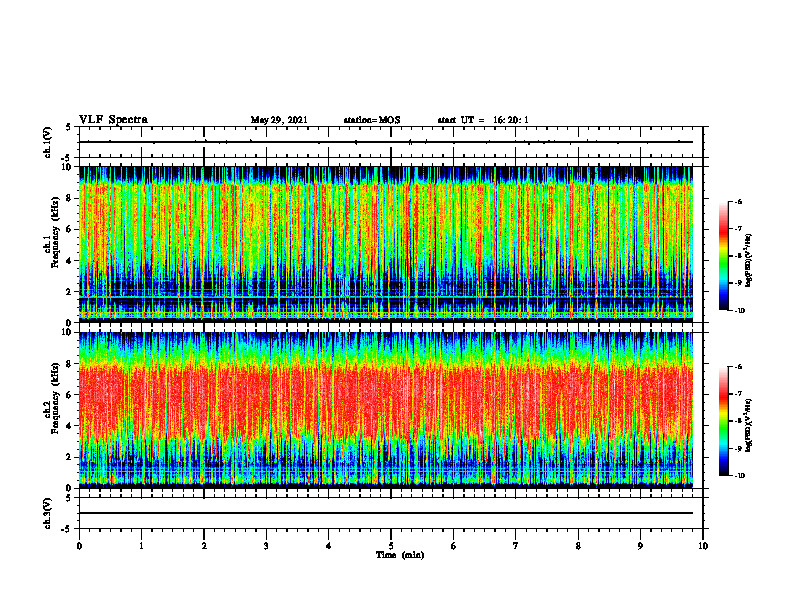This screenshot has width=792, height=612.
Task: Click the ch.1 voltage waveform trace
Action: [x=386, y=142]
